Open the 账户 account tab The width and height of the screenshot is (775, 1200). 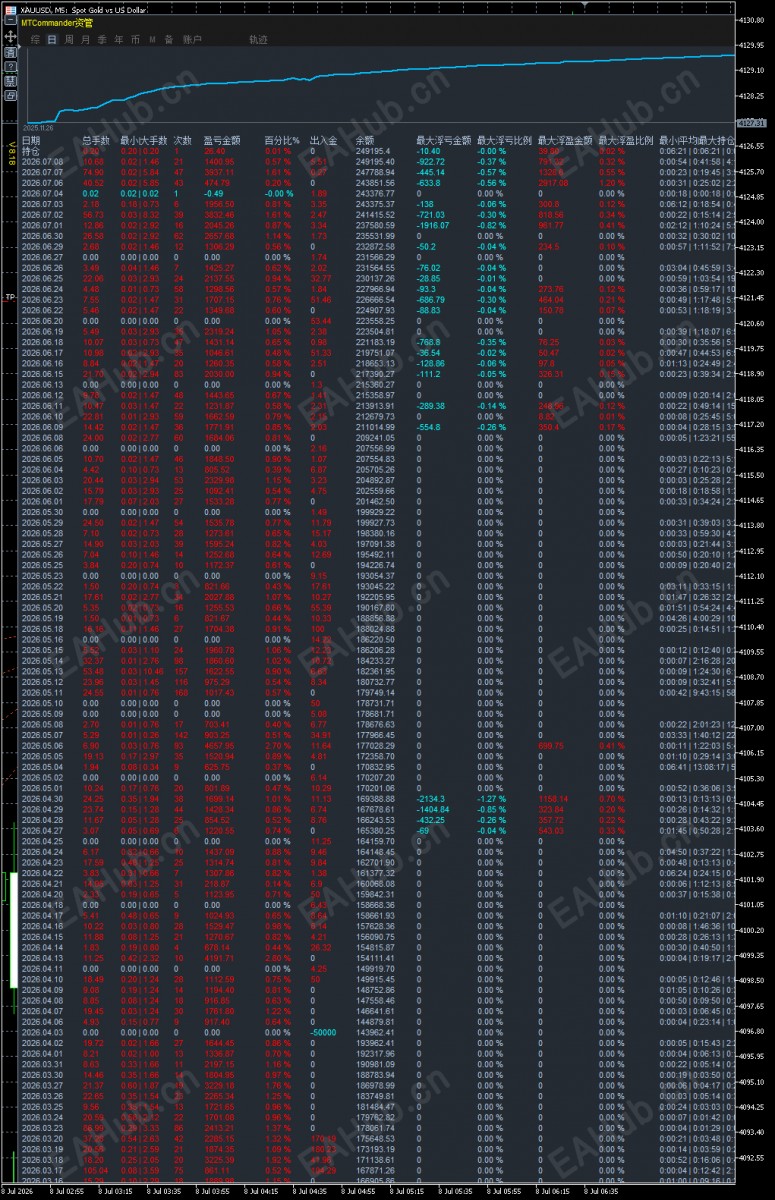coord(192,39)
